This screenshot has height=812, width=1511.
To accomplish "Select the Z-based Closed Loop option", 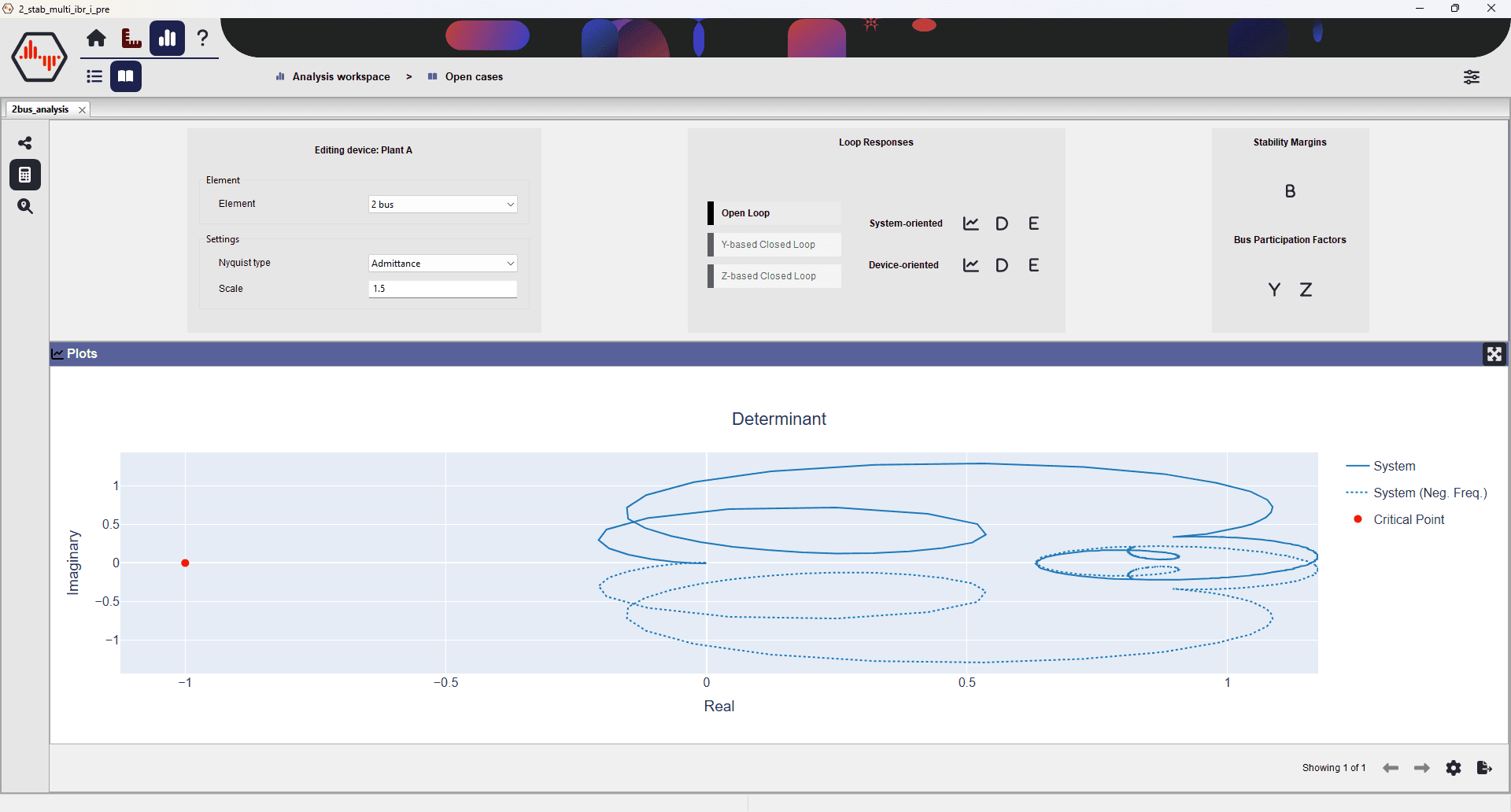I will pos(774,275).
